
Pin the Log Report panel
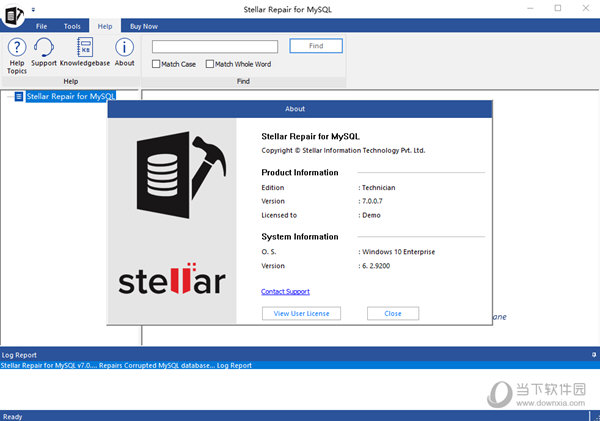point(593,355)
